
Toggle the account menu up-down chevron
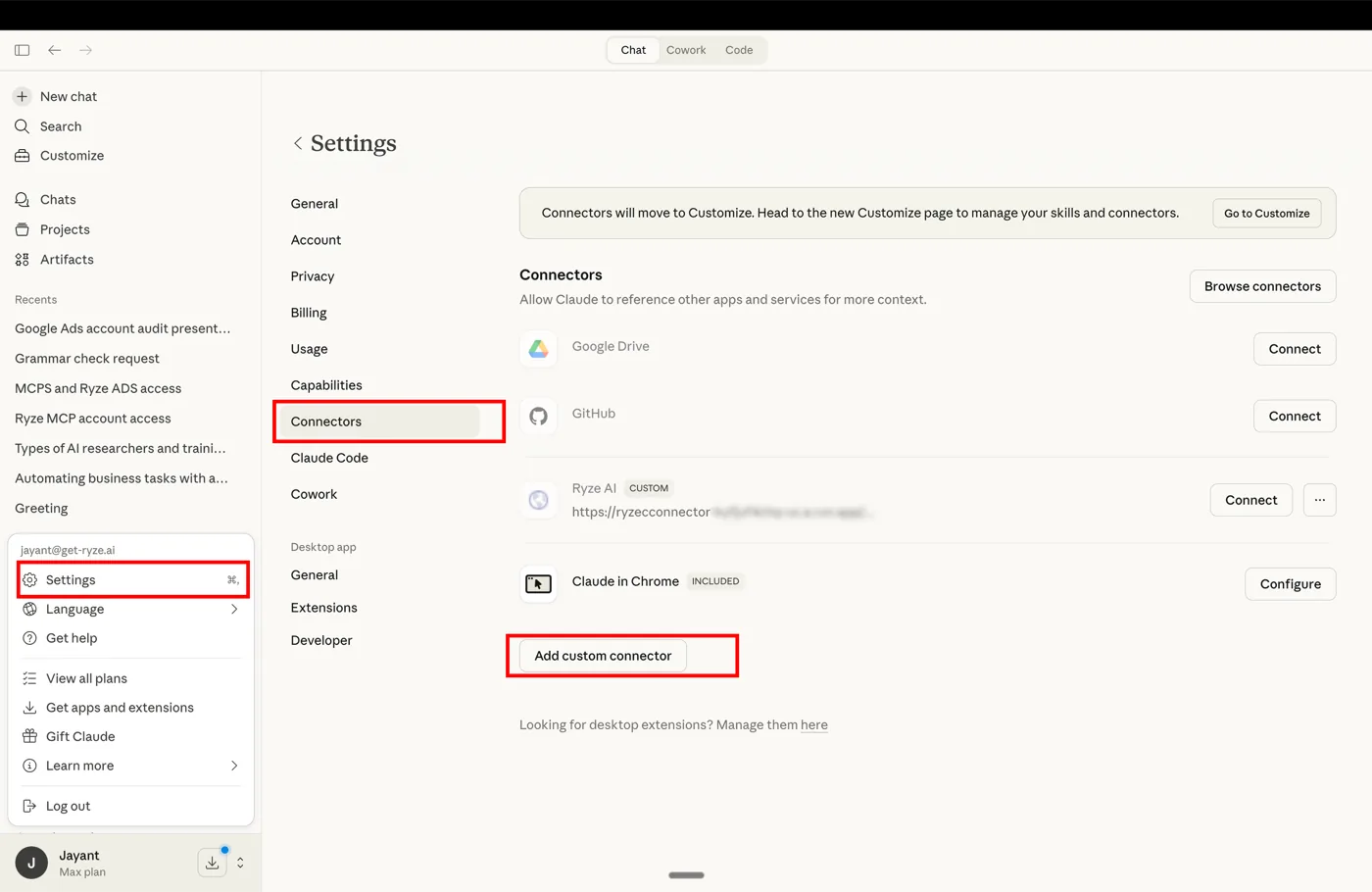tap(240, 863)
